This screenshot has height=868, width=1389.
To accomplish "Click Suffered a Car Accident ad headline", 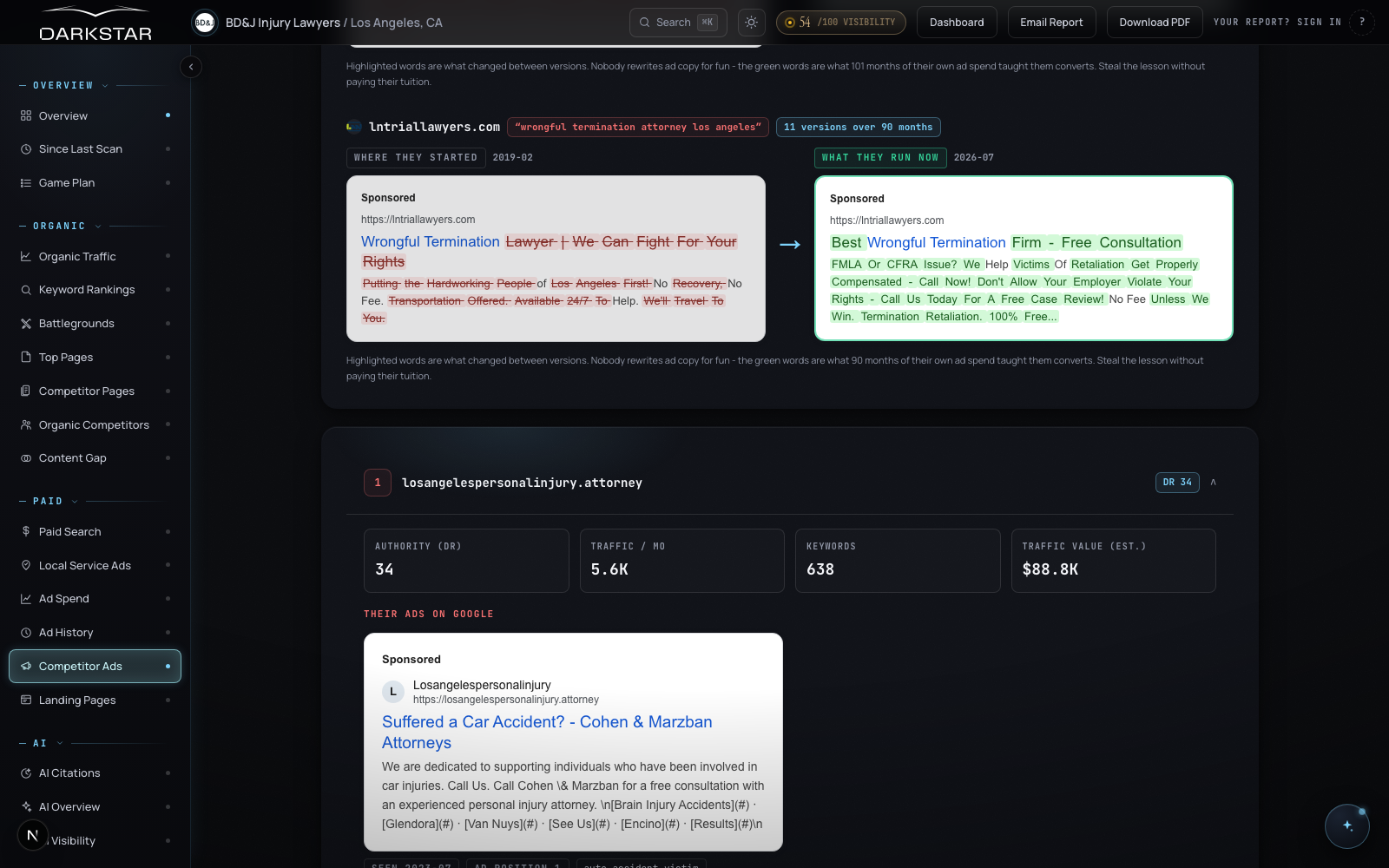I will pos(547,732).
